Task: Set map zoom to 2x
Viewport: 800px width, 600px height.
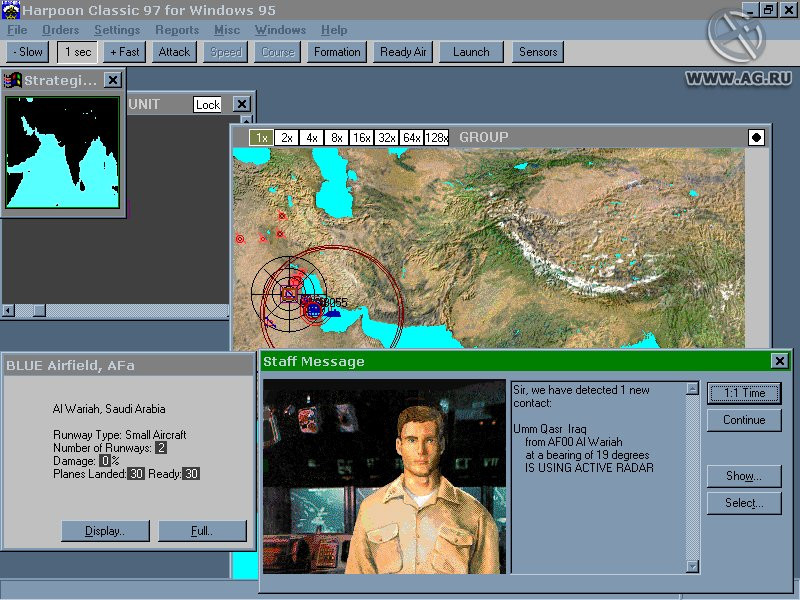Action: click(x=287, y=138)
